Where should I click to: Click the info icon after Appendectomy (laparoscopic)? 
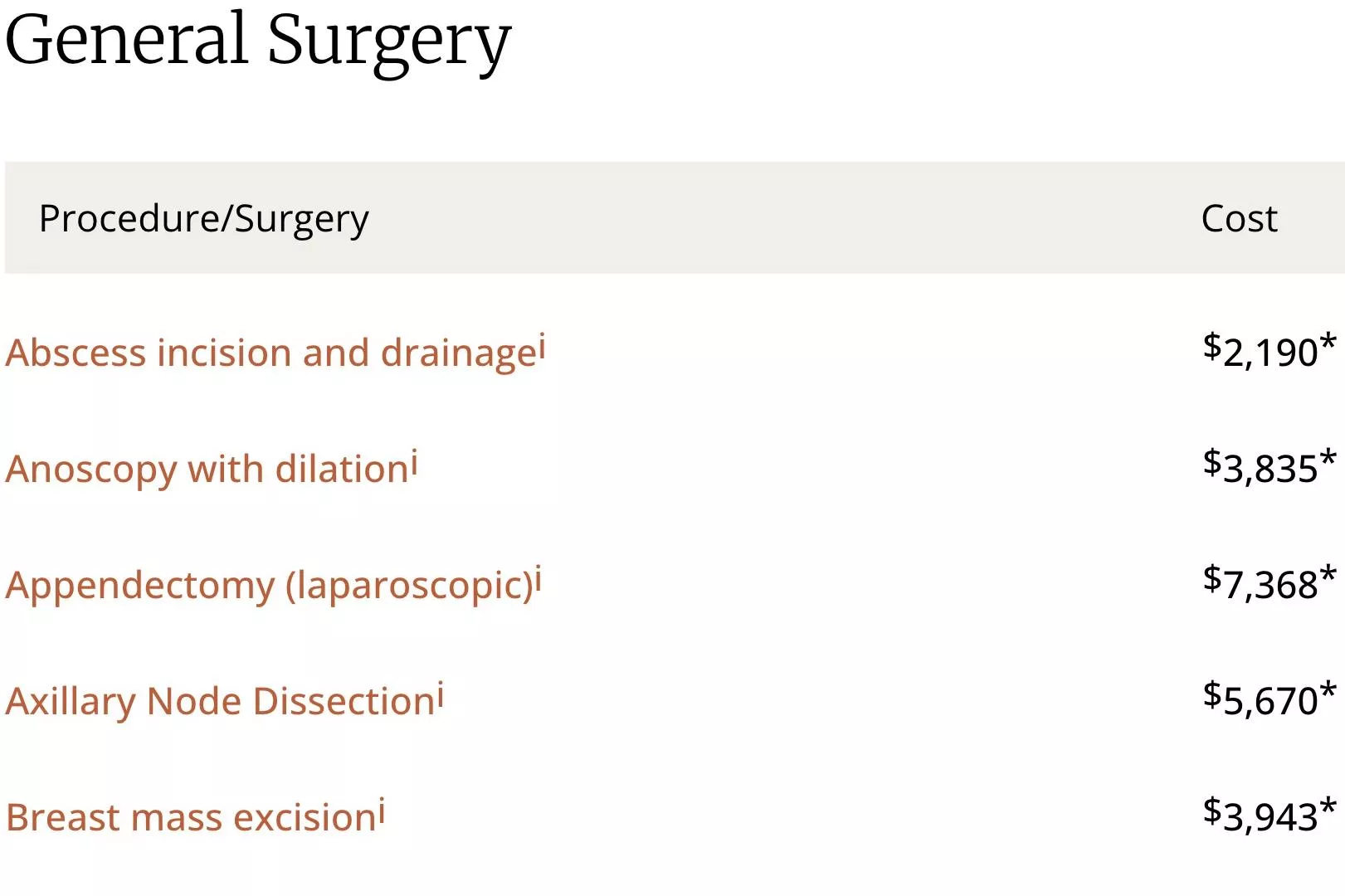pyautogui.click(x=538, y=580)
